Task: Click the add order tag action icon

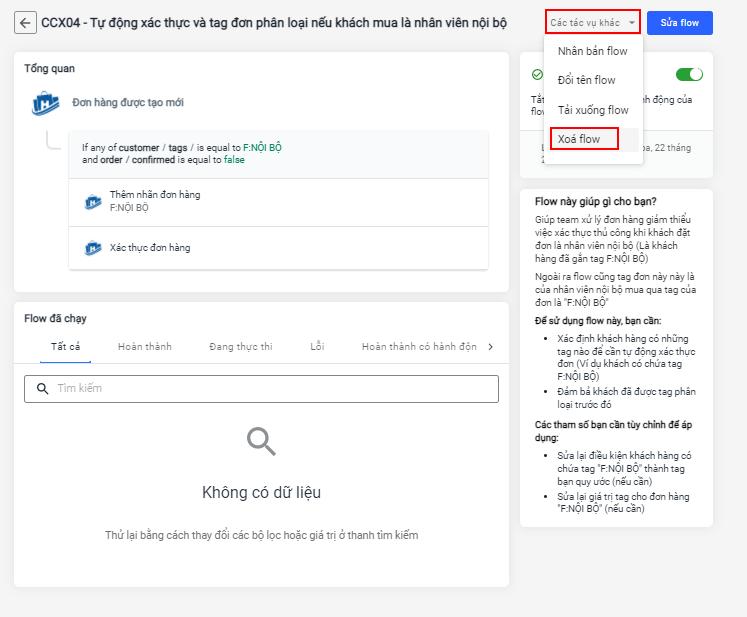Action: click(93, 201)
